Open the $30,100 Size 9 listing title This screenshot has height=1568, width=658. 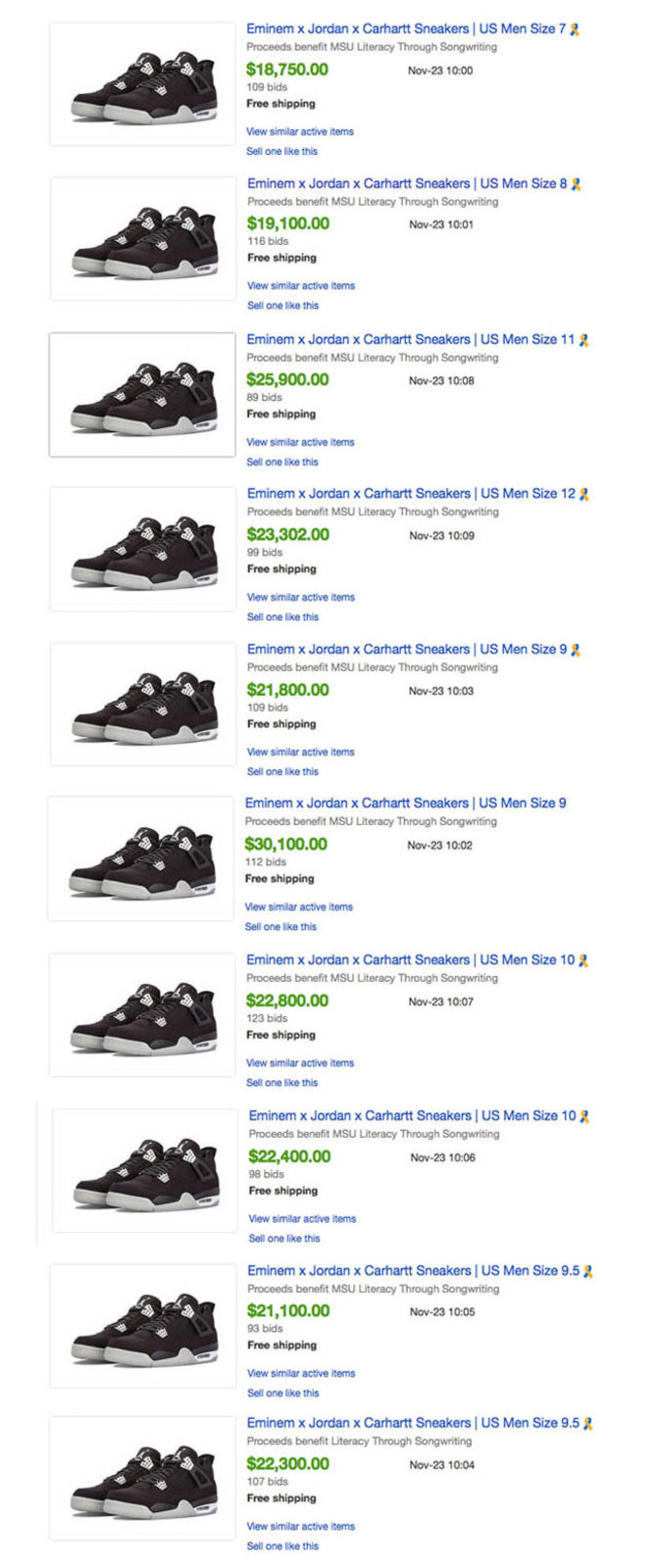(x=405, y=804)
